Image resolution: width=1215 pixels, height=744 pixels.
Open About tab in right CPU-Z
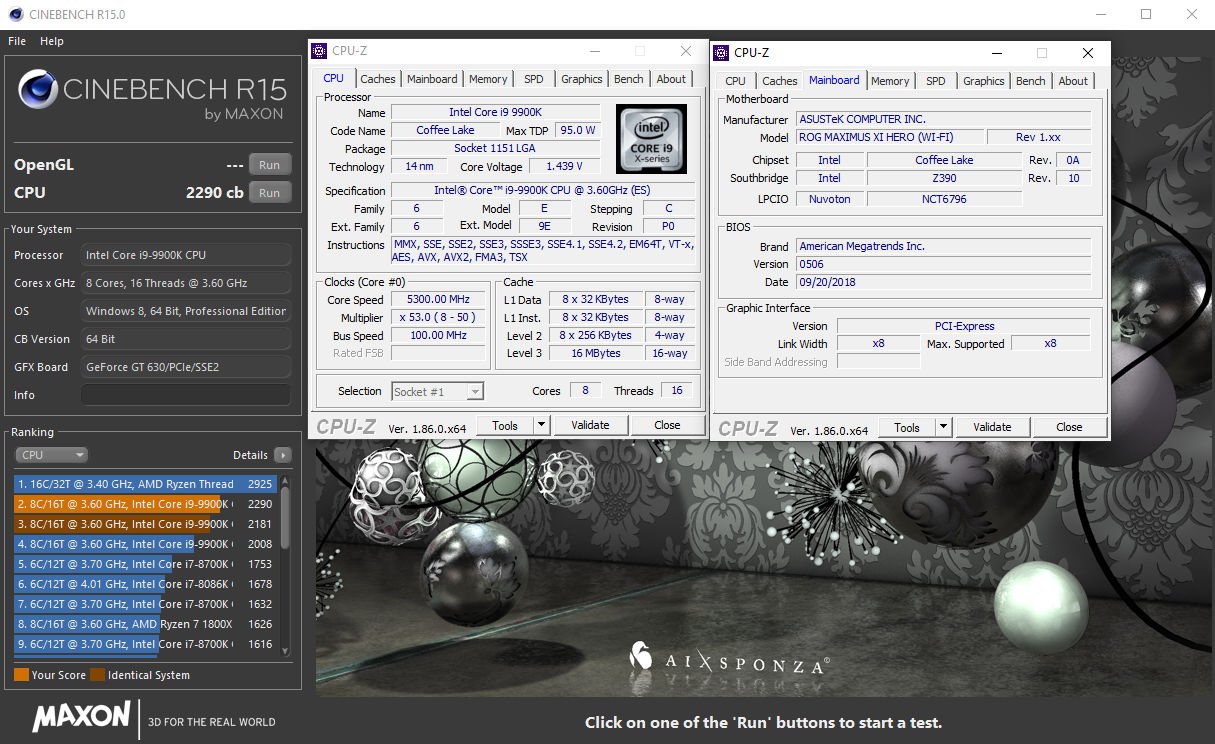[1073, 81]
